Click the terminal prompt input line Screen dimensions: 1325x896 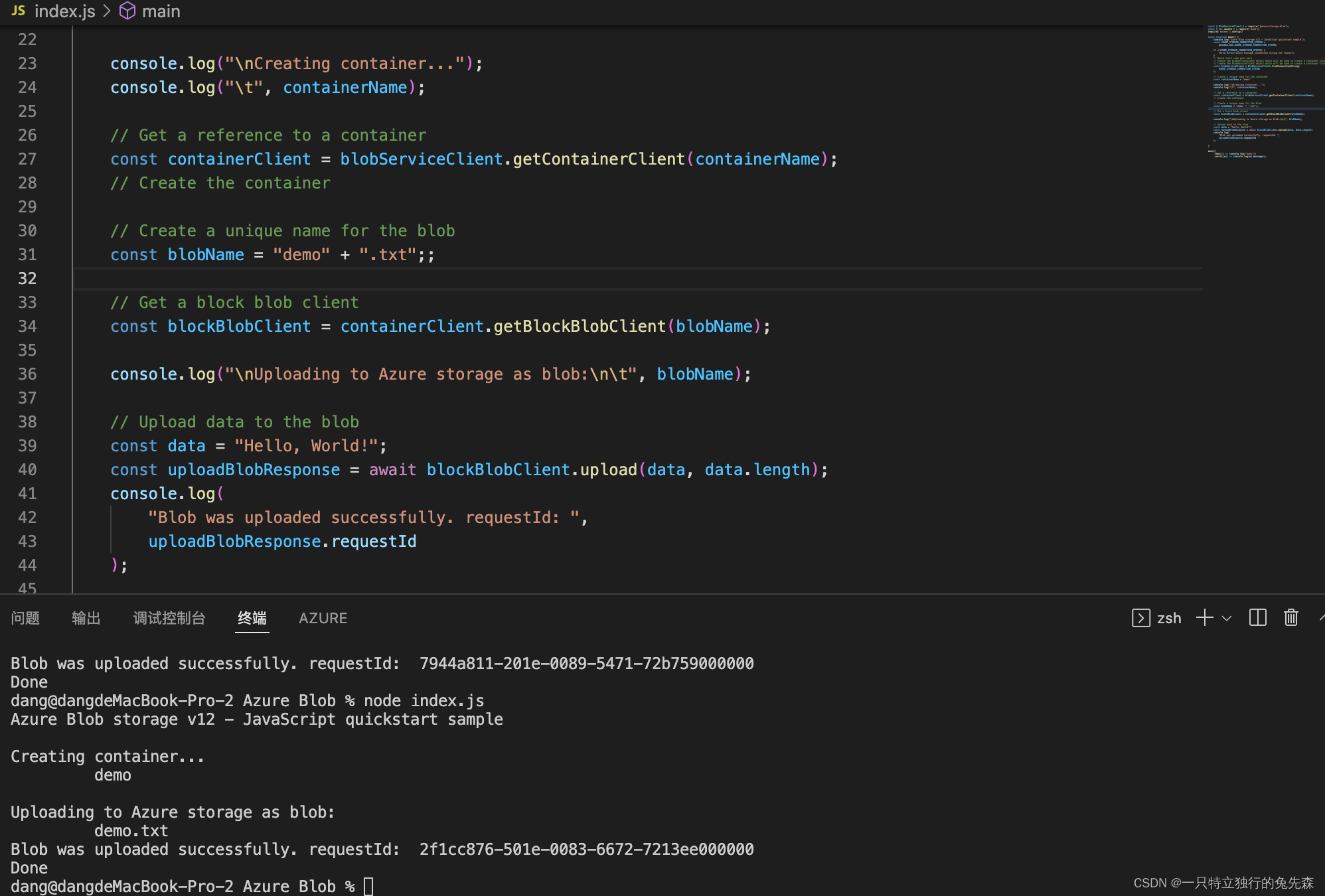tap(369, 886)
